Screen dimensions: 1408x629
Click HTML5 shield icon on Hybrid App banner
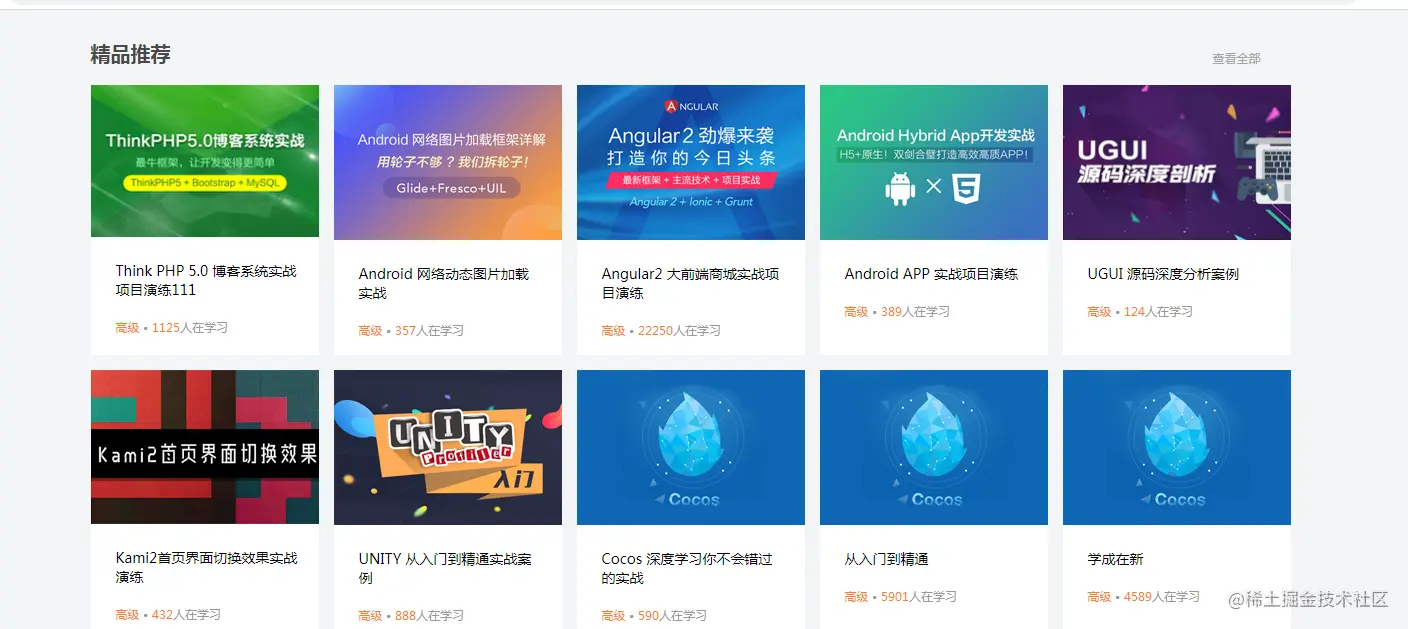point(966,188)
